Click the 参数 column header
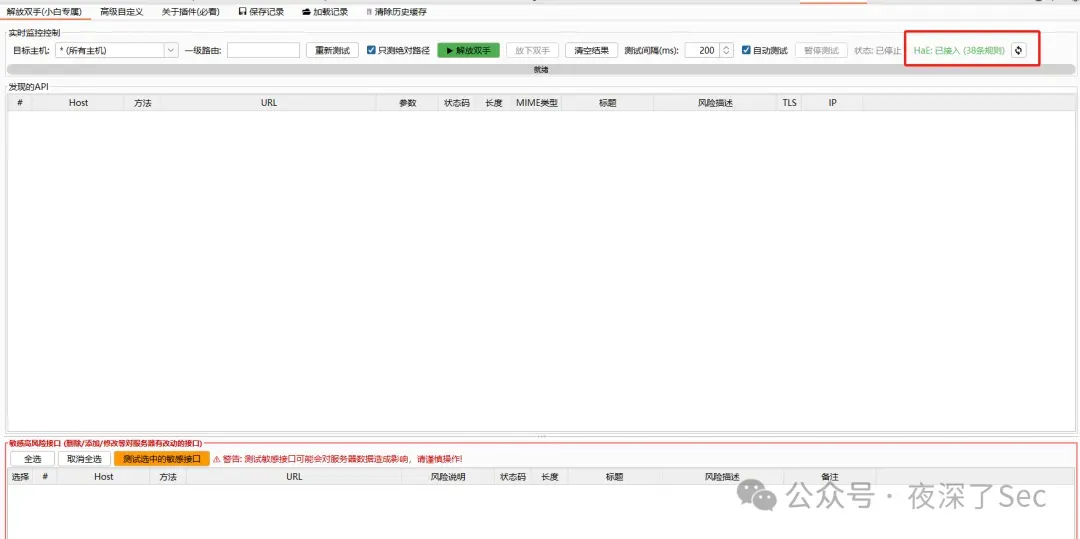Viewport: 1080px width, 539px height. [407, 103]
